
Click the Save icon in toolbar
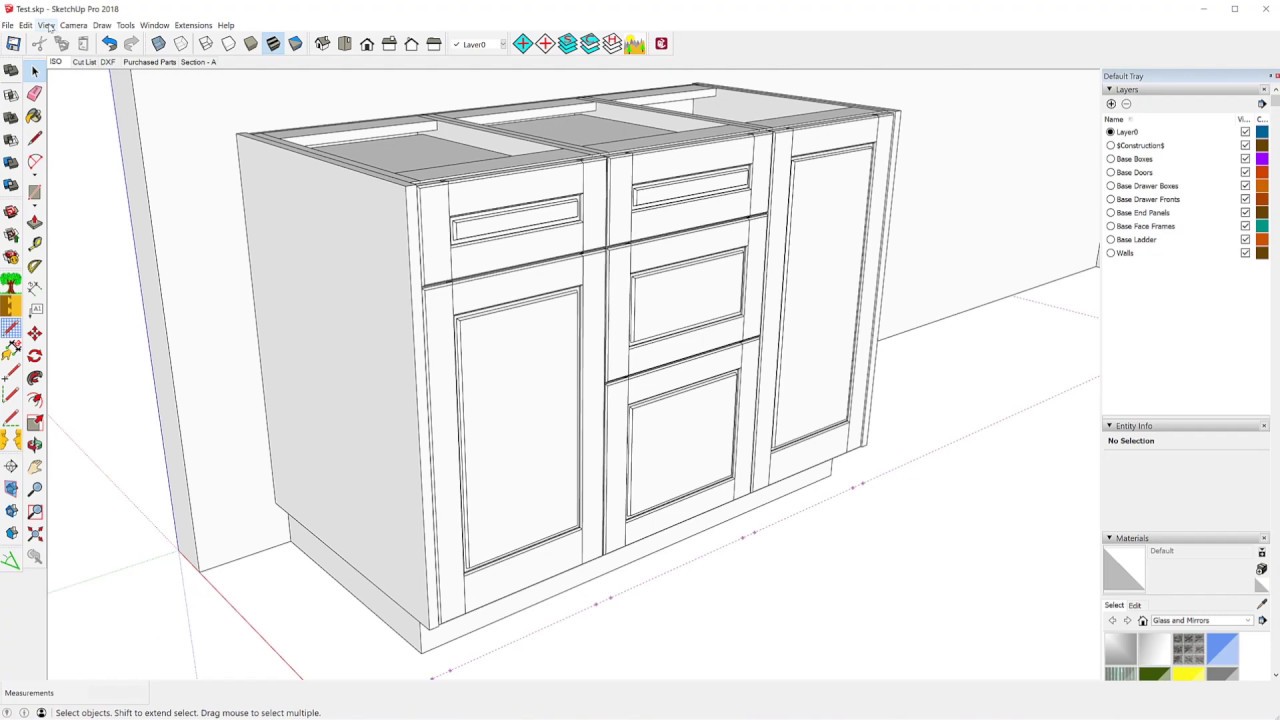point(13,44)
